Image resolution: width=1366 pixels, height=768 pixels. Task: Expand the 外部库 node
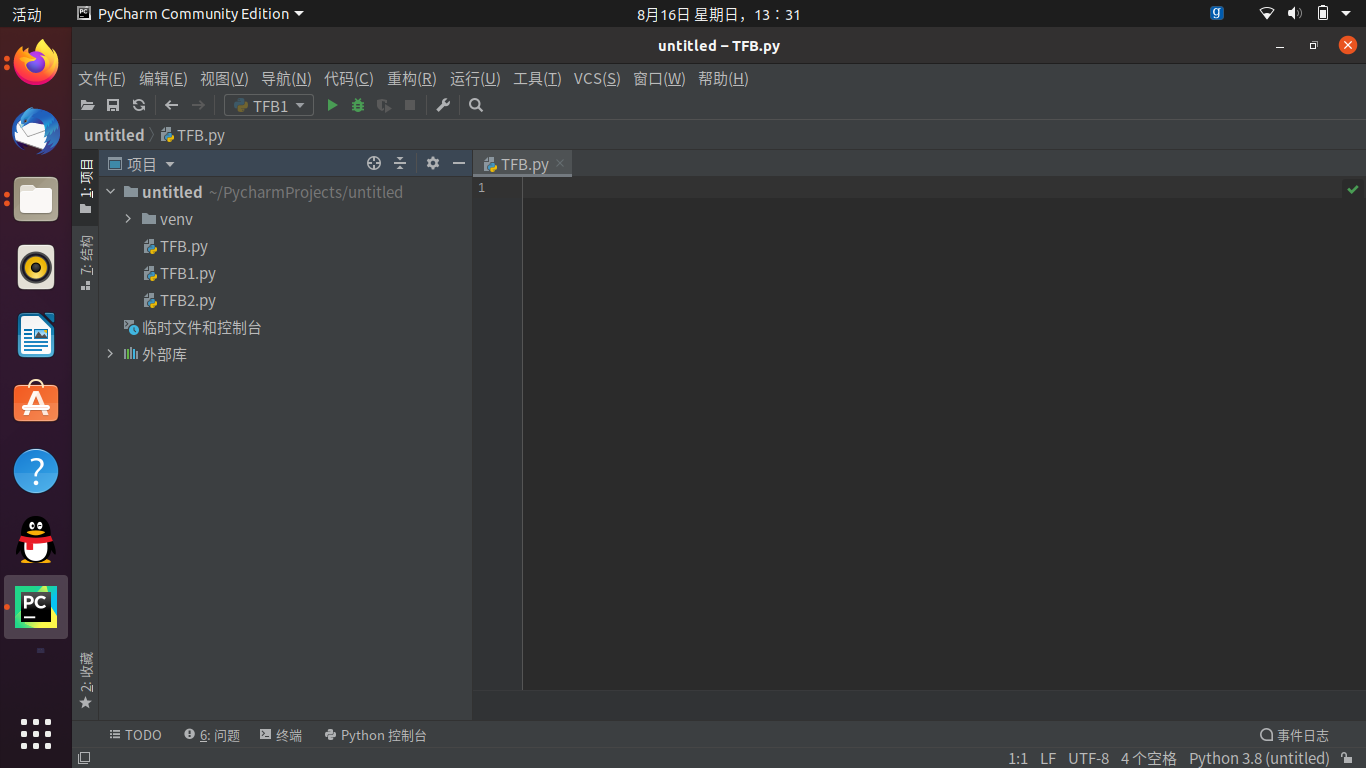pyautogui.click(x=110, y=354)
